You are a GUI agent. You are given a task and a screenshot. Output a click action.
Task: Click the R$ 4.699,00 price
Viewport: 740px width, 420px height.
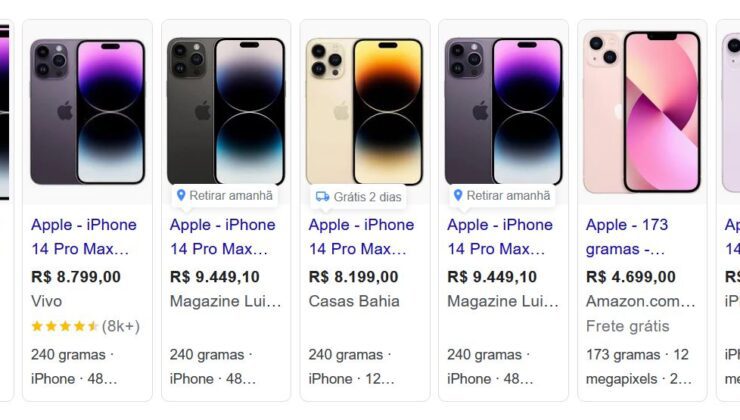tap(631, 277)
